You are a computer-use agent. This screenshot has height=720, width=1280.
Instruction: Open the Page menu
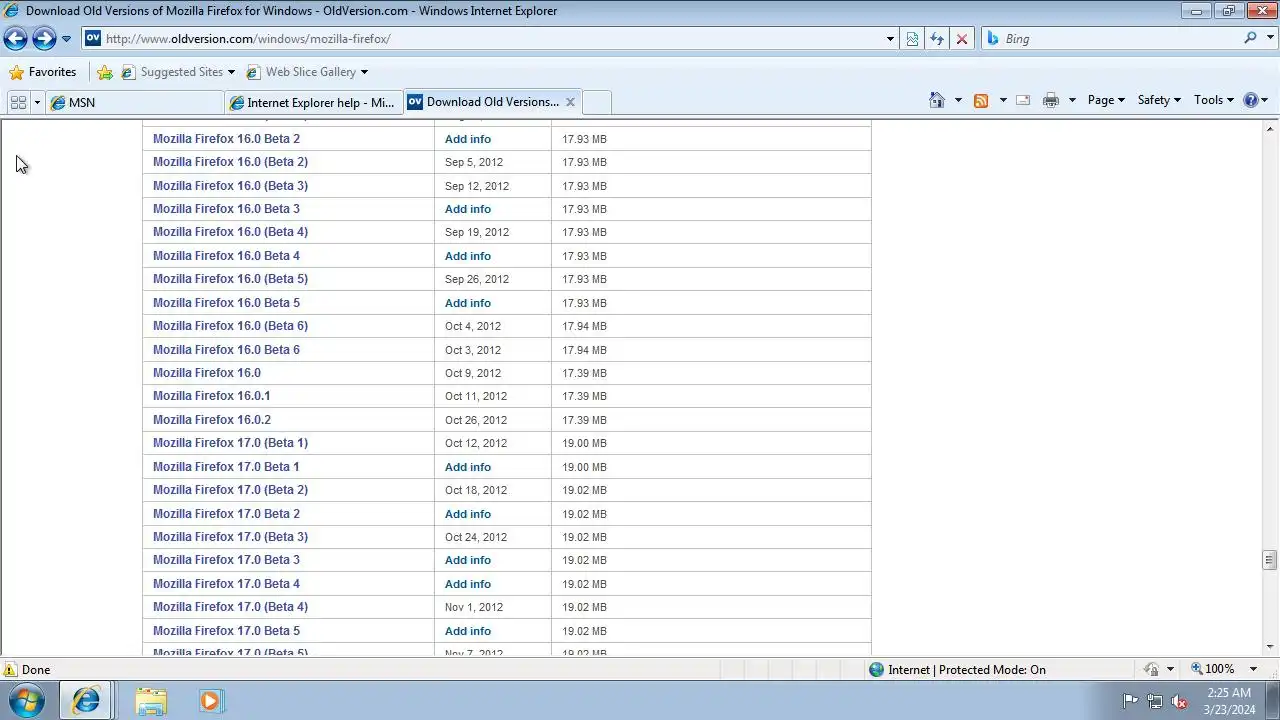click(x=1106, y=100)
